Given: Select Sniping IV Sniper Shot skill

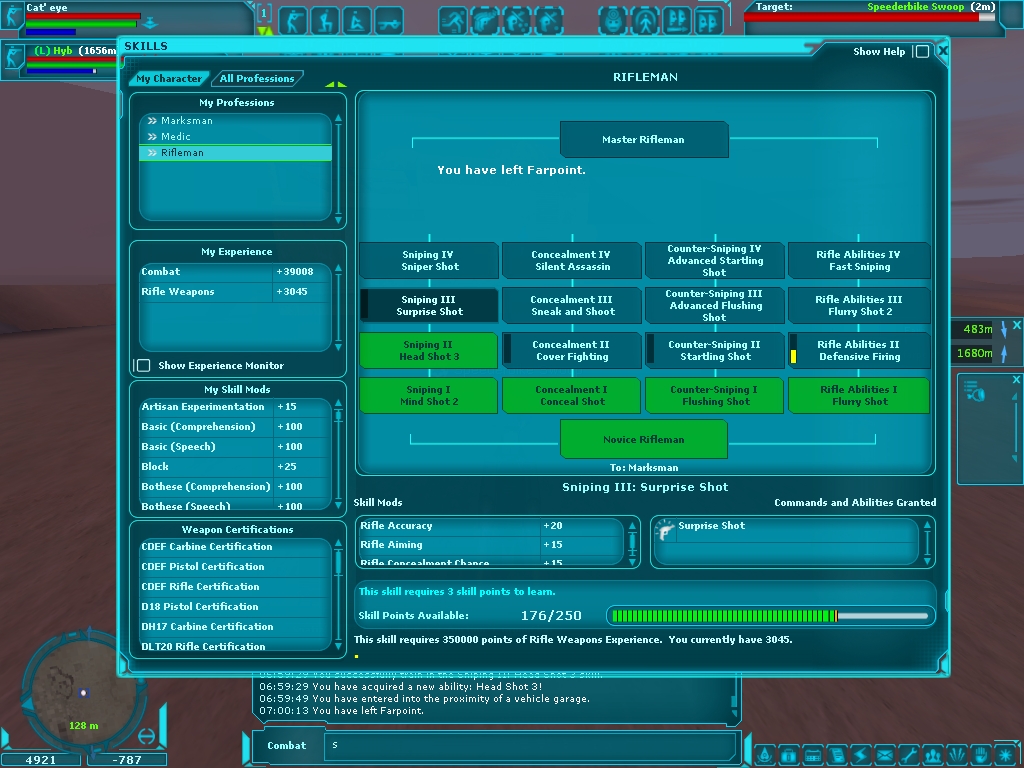Looking at the screenshot, I should coord(429,261).
